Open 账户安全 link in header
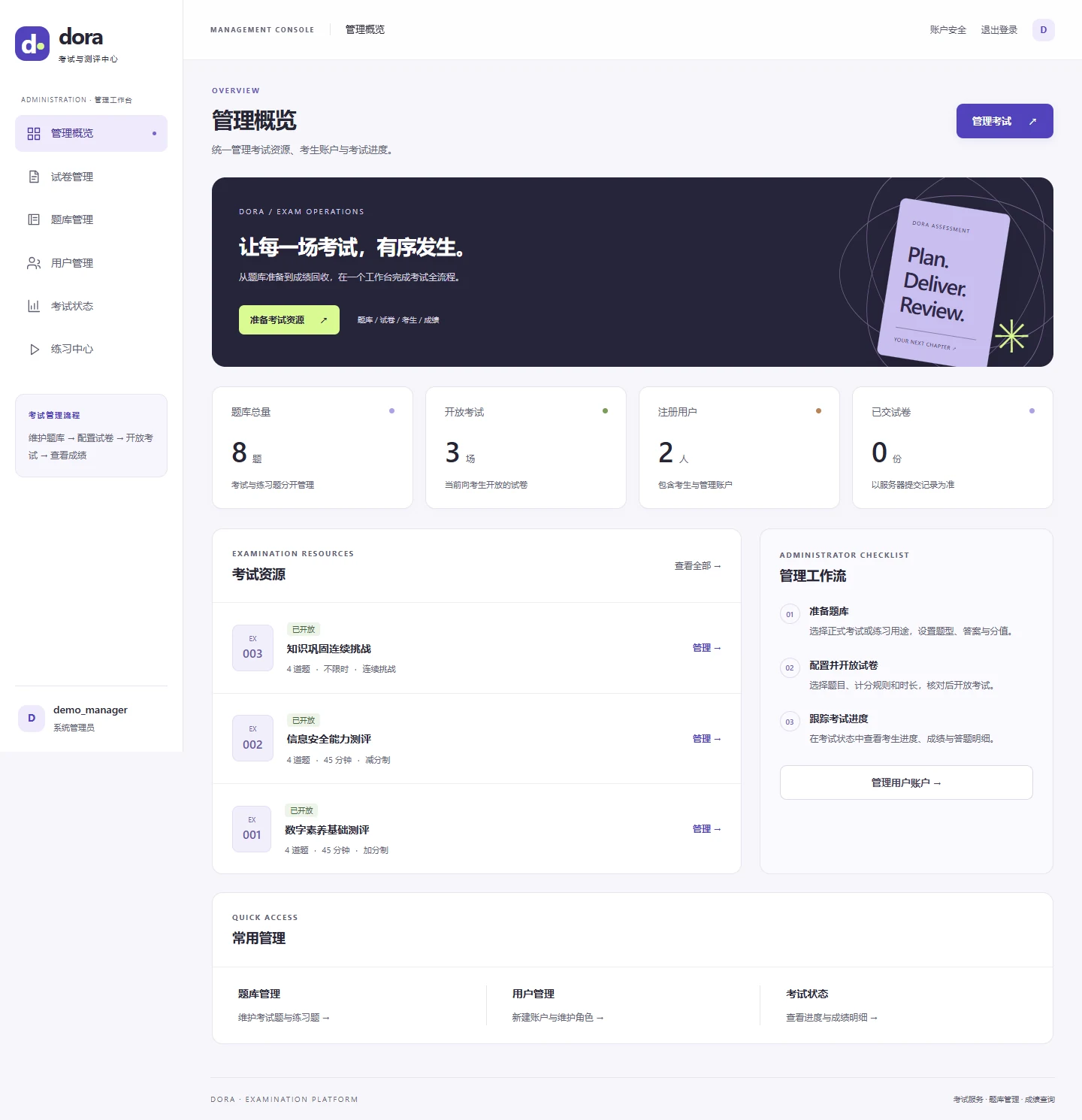Screen dimensions: 1082x1120 click(948, 30)
